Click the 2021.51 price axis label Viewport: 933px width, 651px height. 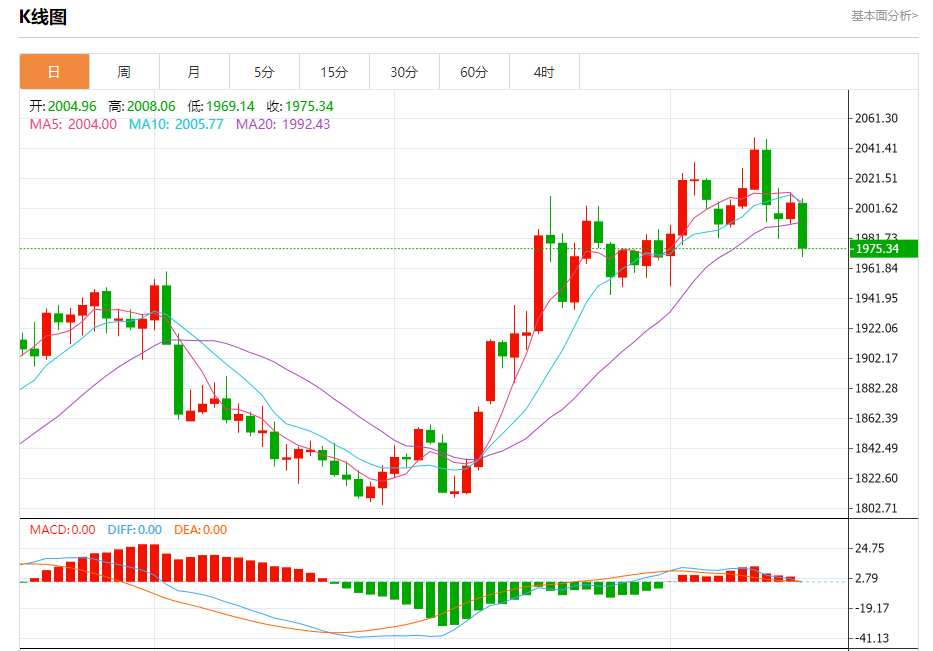[x=876, y=178]
